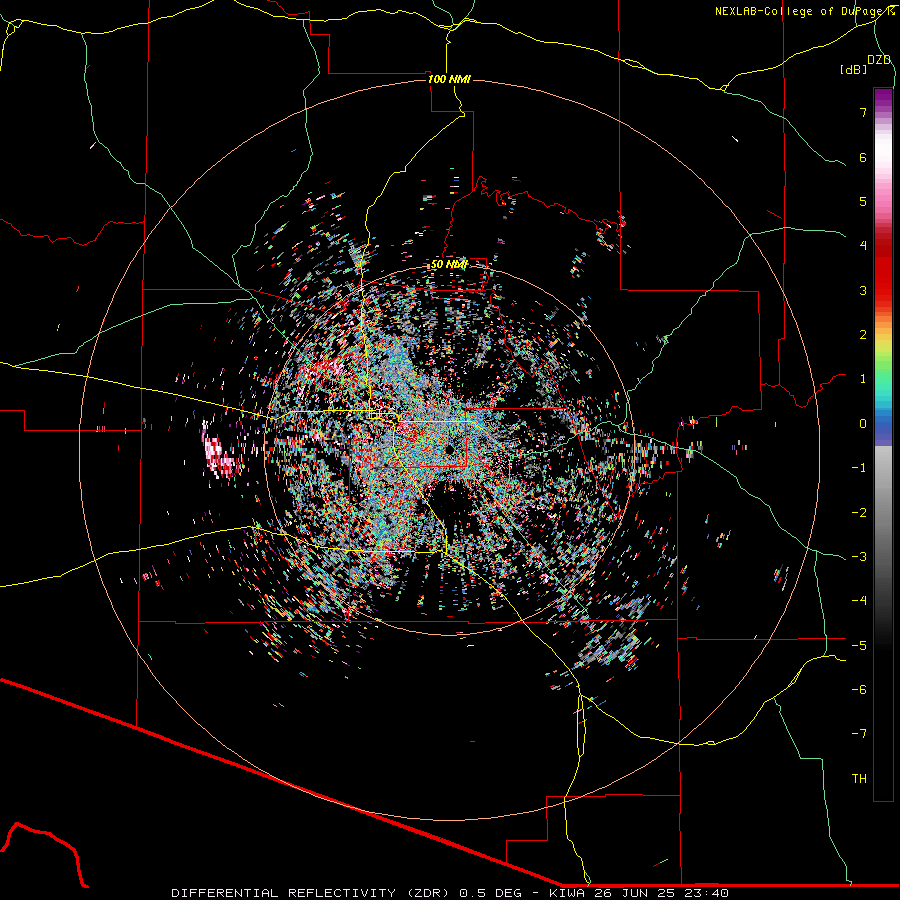
Task: Click the black radar site dot at center
Action: 449,449
